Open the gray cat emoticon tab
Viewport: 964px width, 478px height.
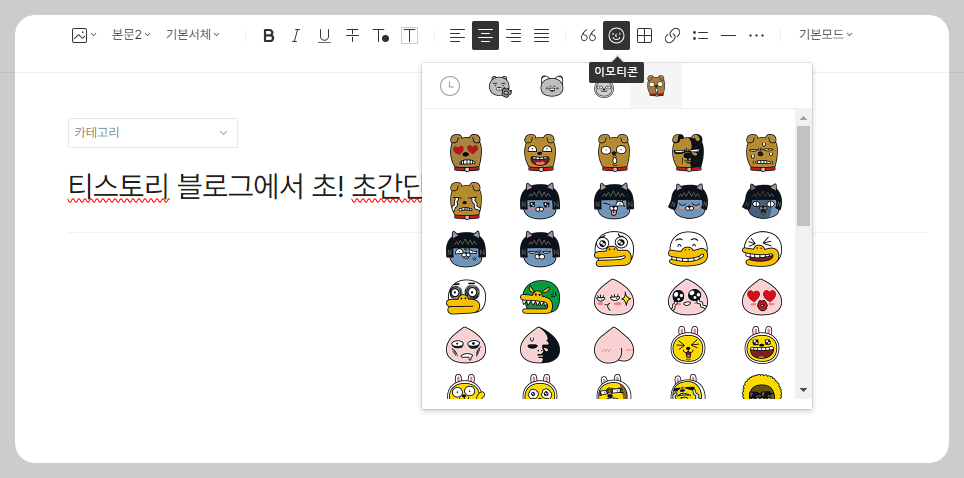point(551,86)
